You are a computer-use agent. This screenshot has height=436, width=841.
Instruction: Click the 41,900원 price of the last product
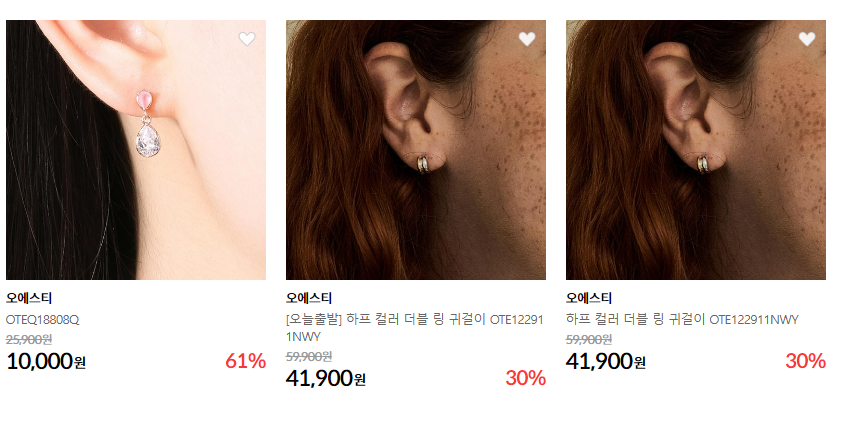[606, 361]
